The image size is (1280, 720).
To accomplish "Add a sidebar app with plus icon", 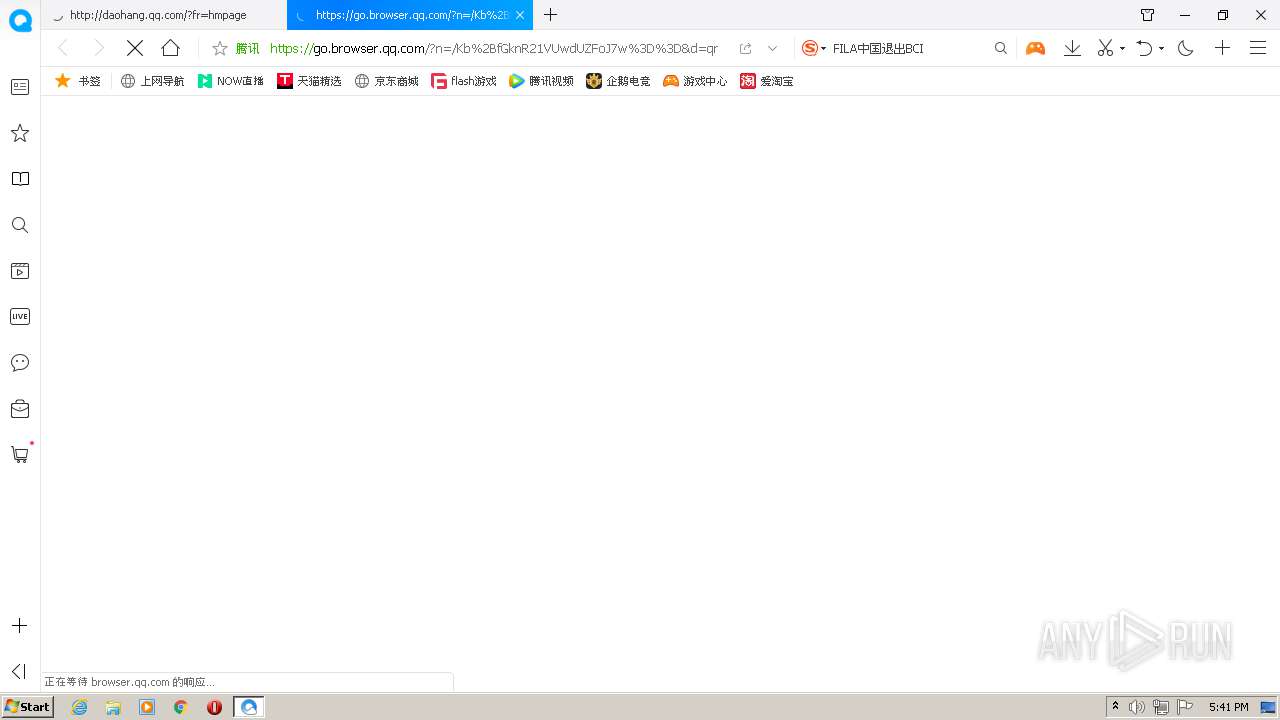I will coord(19,626).
